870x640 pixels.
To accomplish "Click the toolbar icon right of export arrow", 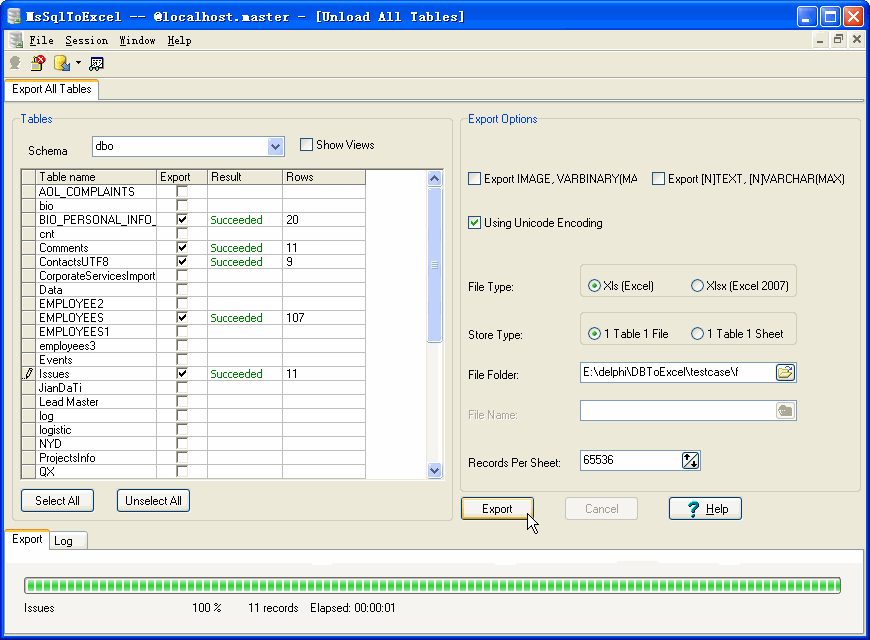I will click(x=96, y=63).
